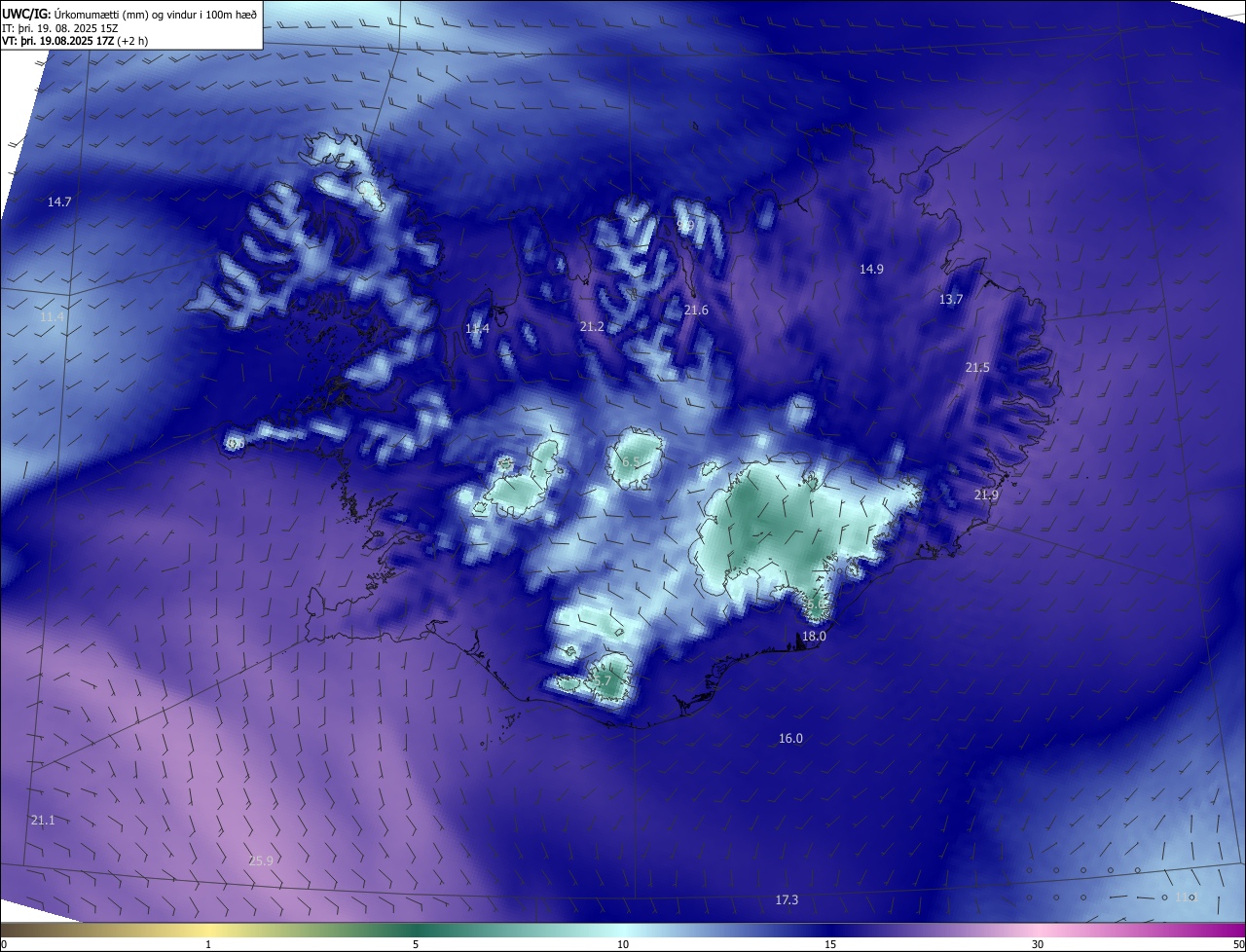1246x952 pixels.
Task: Click the title text 'UWC/IG: Úrkomumætti (mm) og vindur'
Action: (x=100, y=14)
